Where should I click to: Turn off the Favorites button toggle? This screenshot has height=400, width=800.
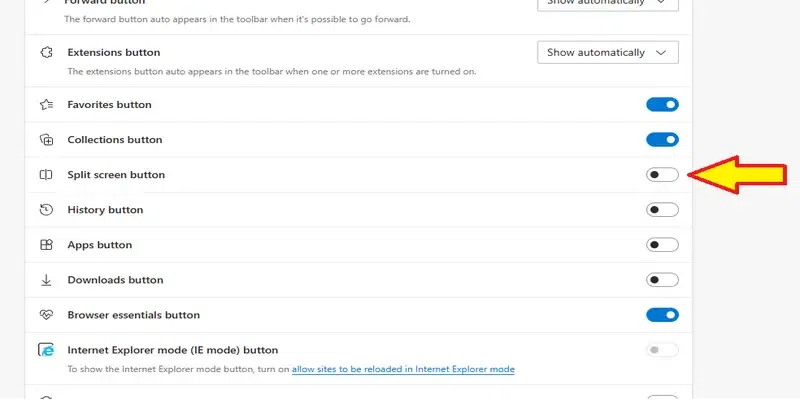(662, 104)
